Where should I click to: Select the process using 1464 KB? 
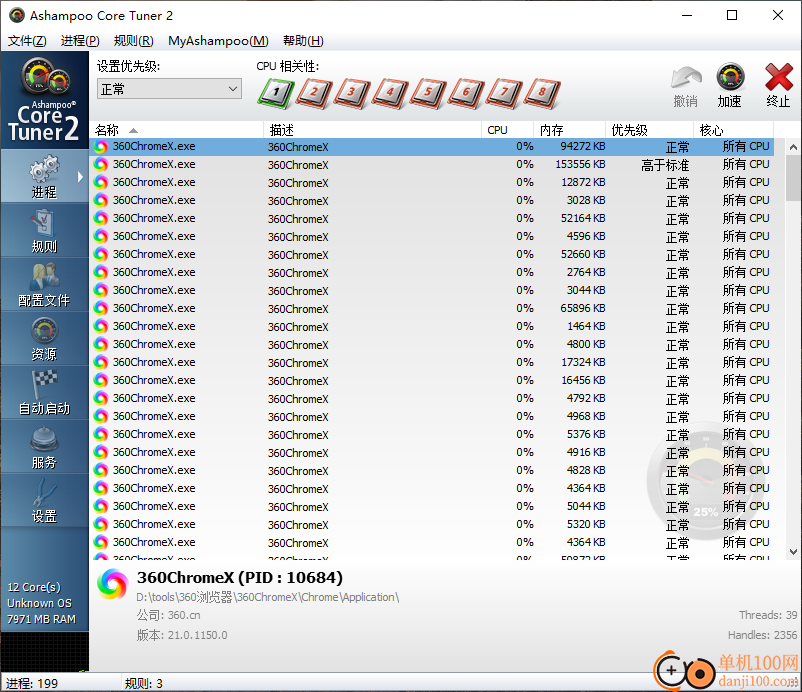coord(432,326)
